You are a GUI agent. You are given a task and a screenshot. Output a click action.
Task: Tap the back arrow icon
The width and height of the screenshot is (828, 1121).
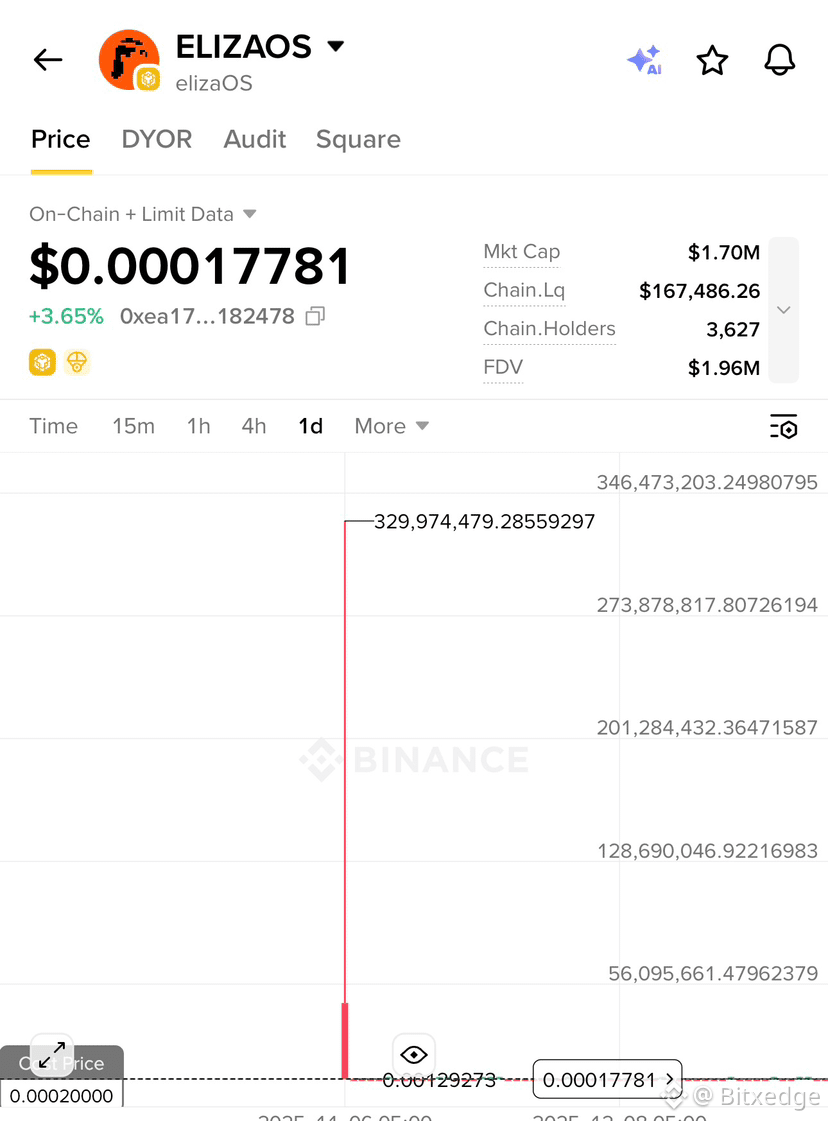pos(48,59)
